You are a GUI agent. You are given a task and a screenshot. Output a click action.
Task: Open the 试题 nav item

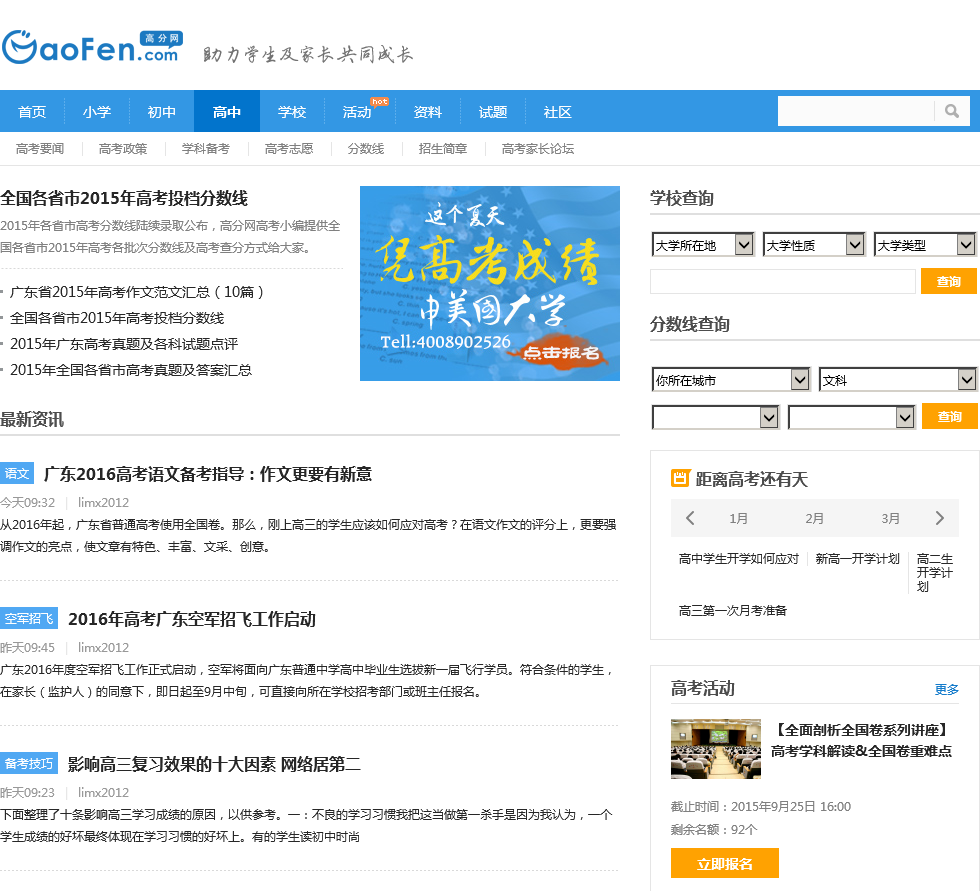492,112
